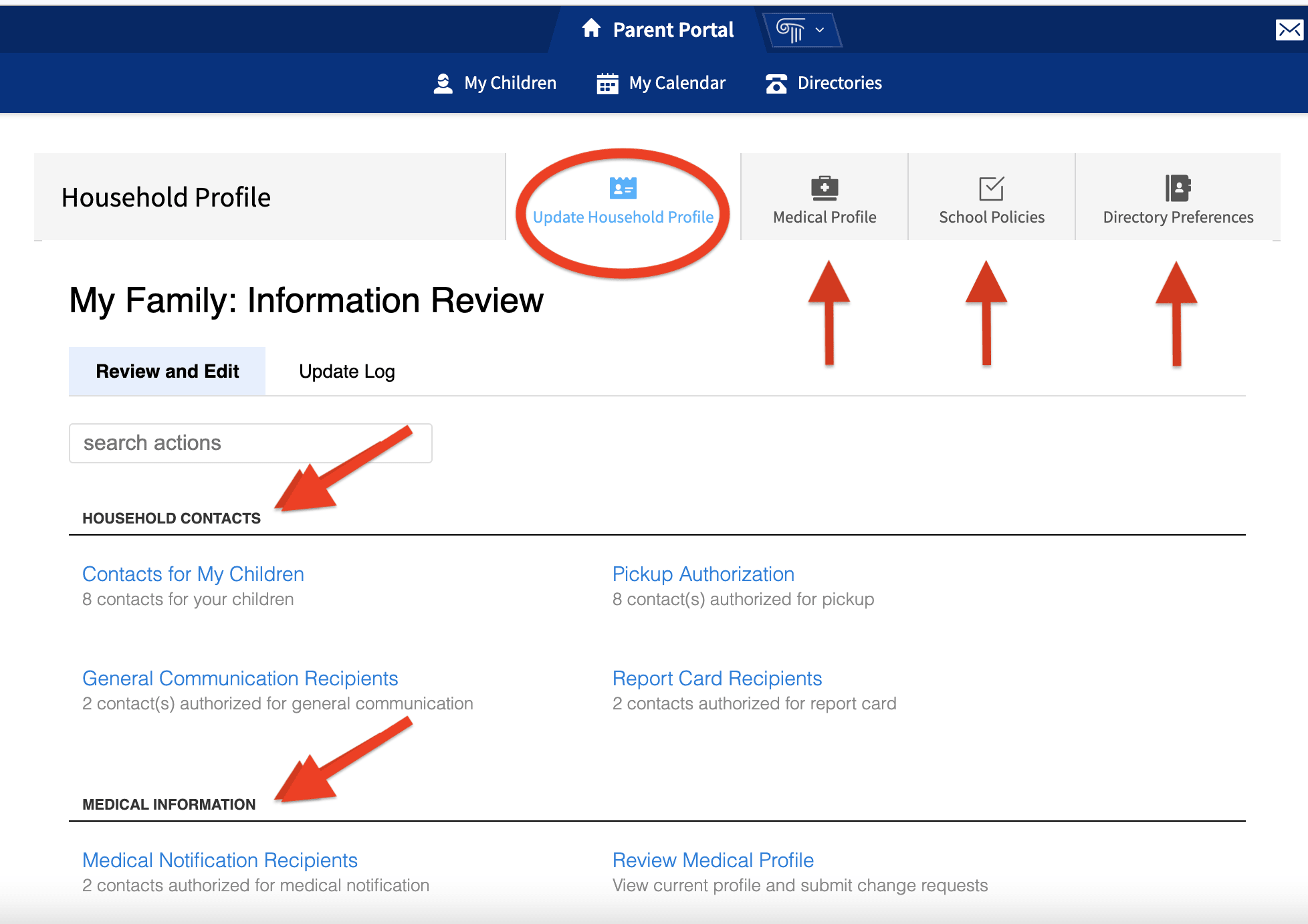The image size is (1308, 924).
Task: Open the mail envelope icon
Action: click(x=1289, y=30)
